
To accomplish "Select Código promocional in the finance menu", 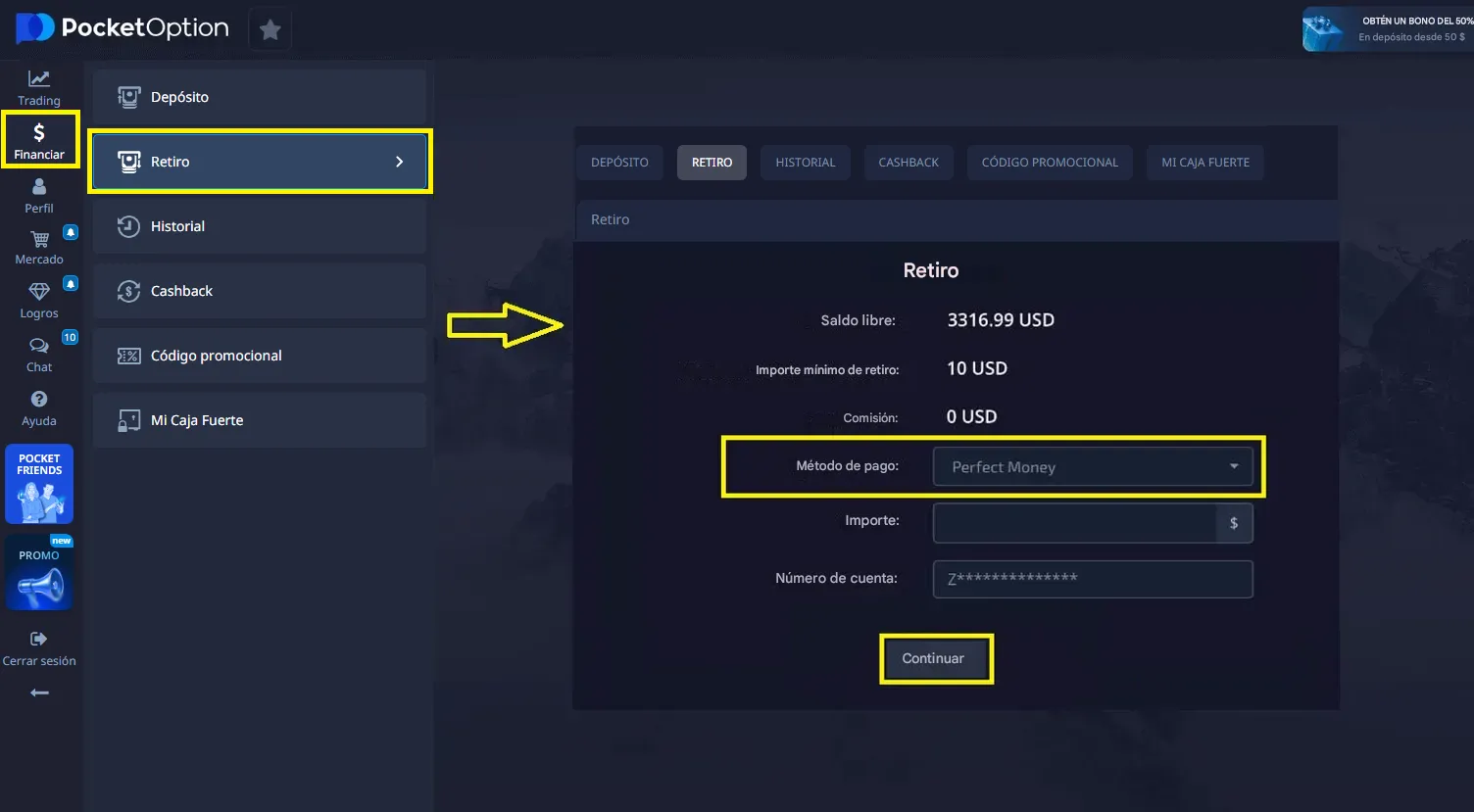I will pos(260,356).
